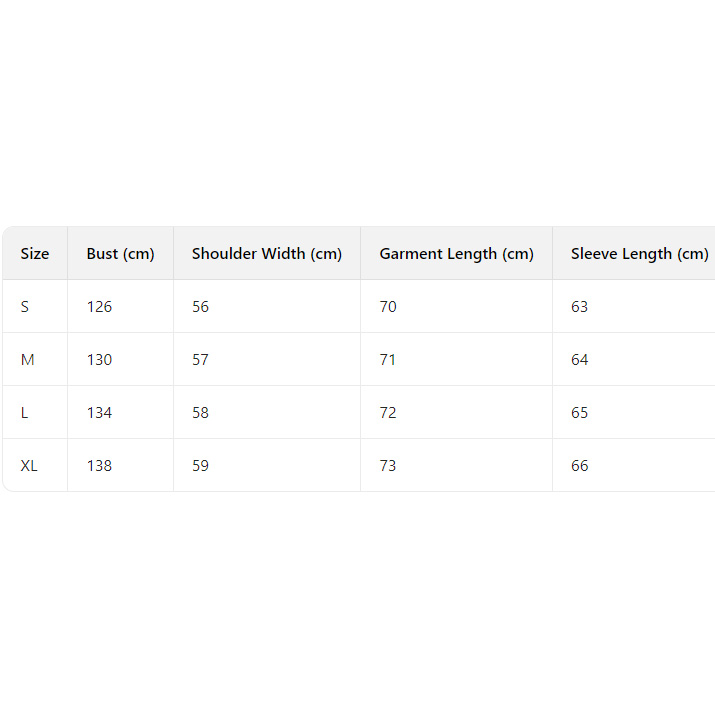Image resolution: width=715 pixels, height=714 pixels.
Task: Click bust value 134
Action: (99, 413)
